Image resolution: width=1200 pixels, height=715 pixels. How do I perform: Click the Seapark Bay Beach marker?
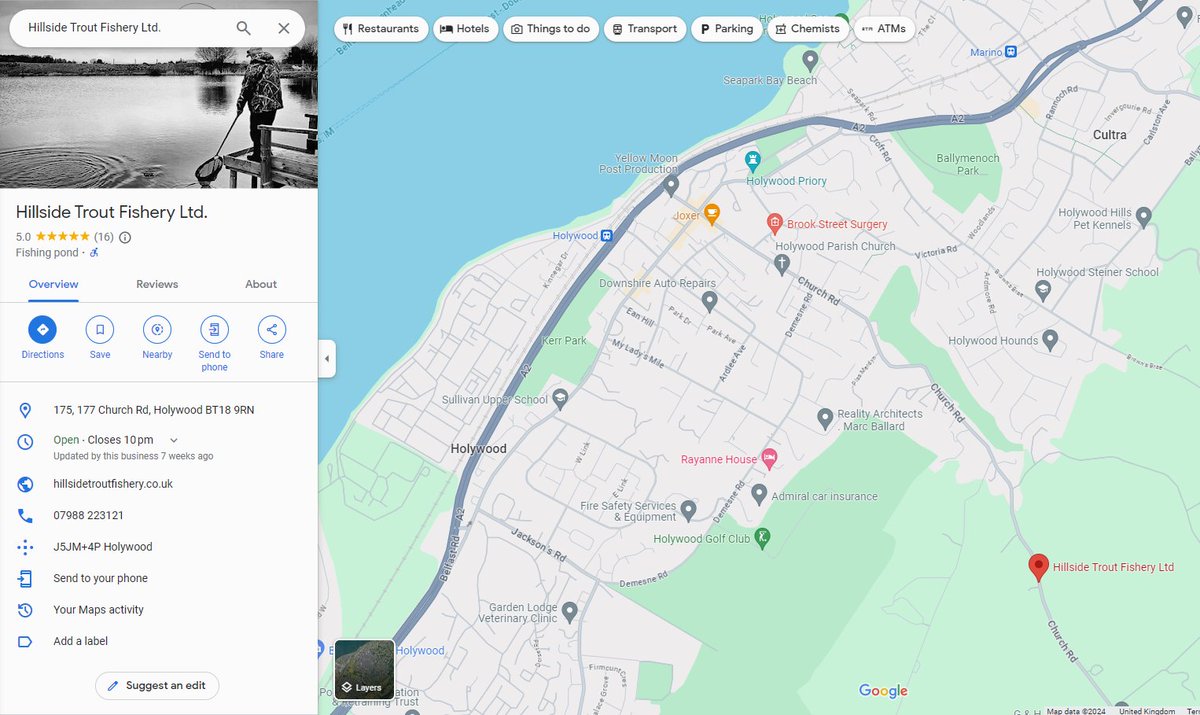click(x=810, y=61)
